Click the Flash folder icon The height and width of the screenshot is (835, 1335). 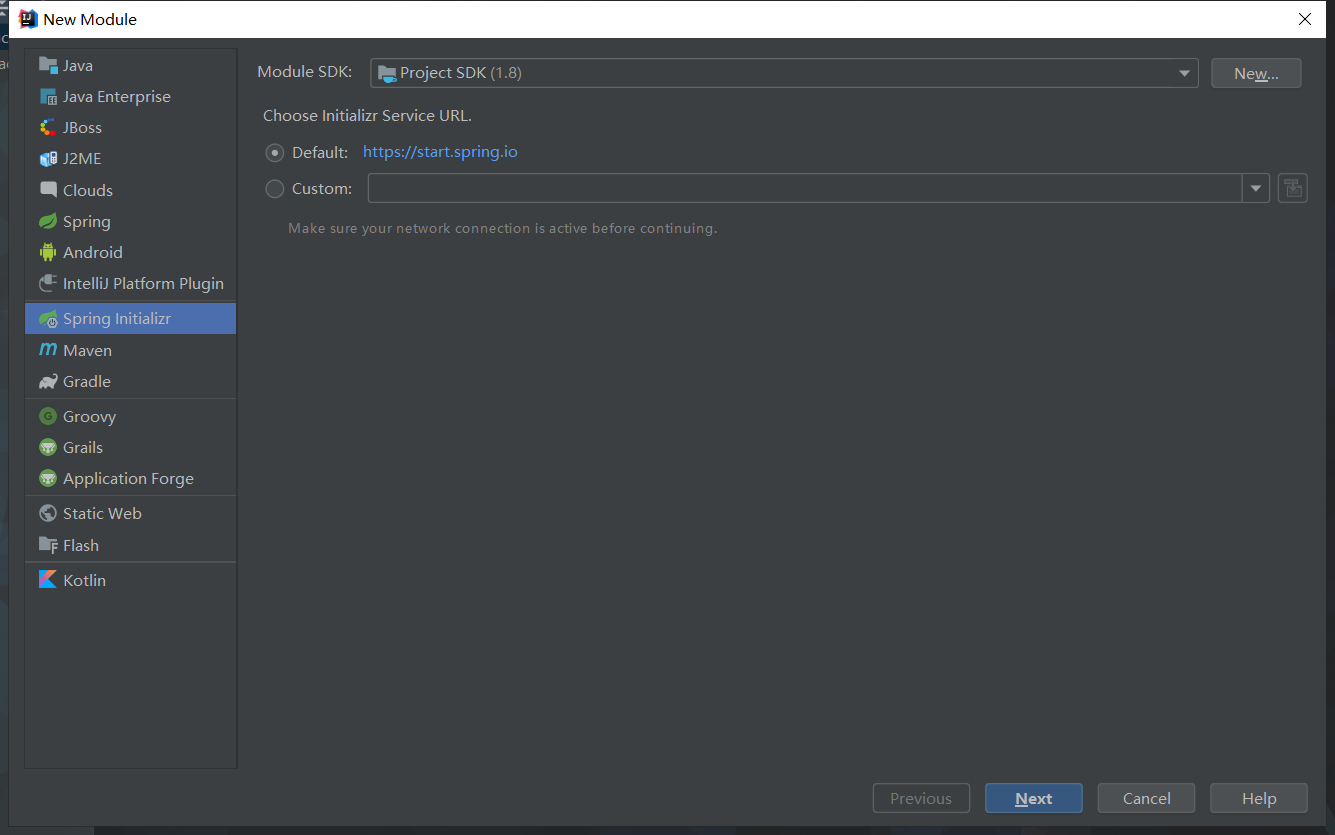click(48, 545)
